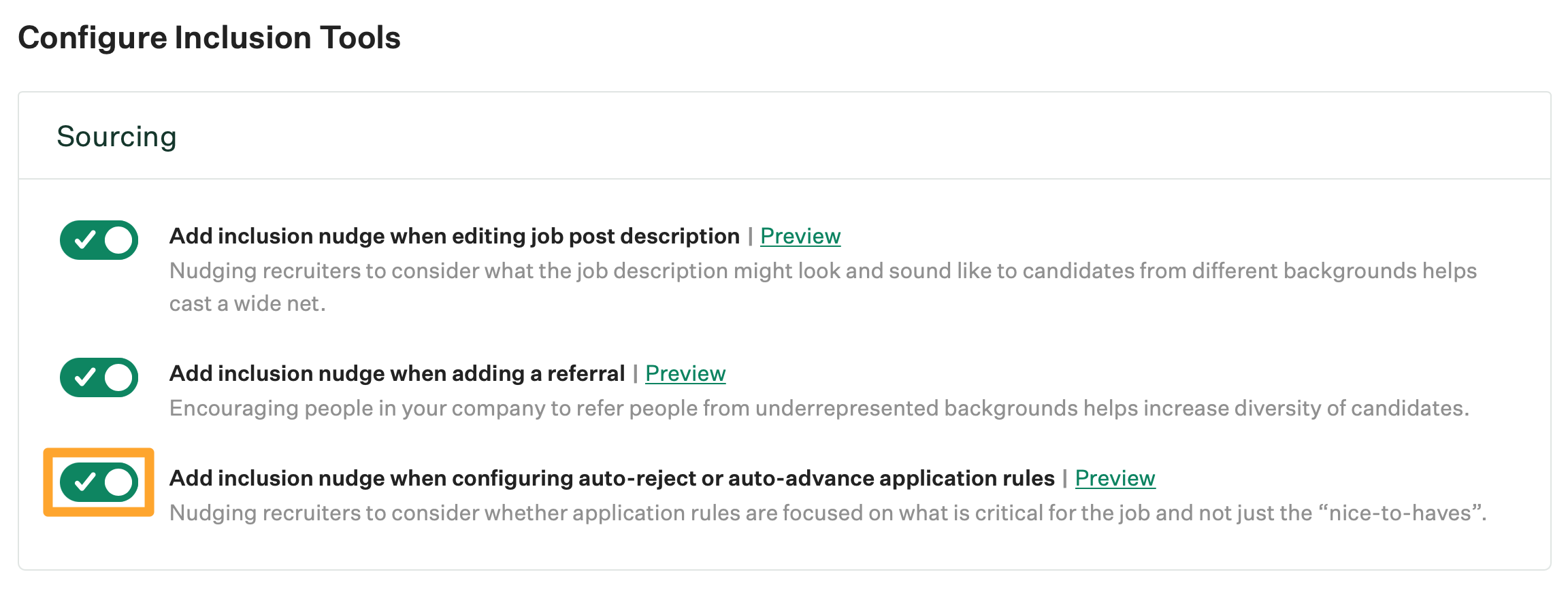Turn off the referral inclusion nudge toggle

coord(99,377)
